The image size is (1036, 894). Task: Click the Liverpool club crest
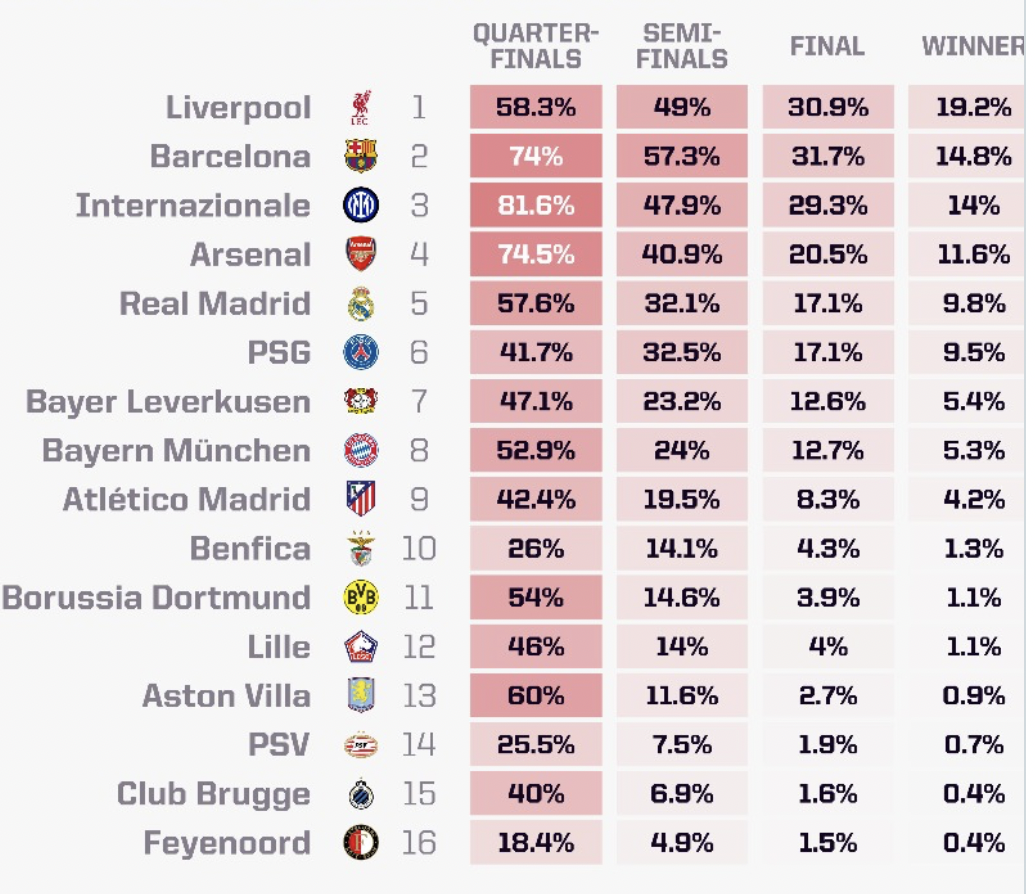(x=360, y=107)
